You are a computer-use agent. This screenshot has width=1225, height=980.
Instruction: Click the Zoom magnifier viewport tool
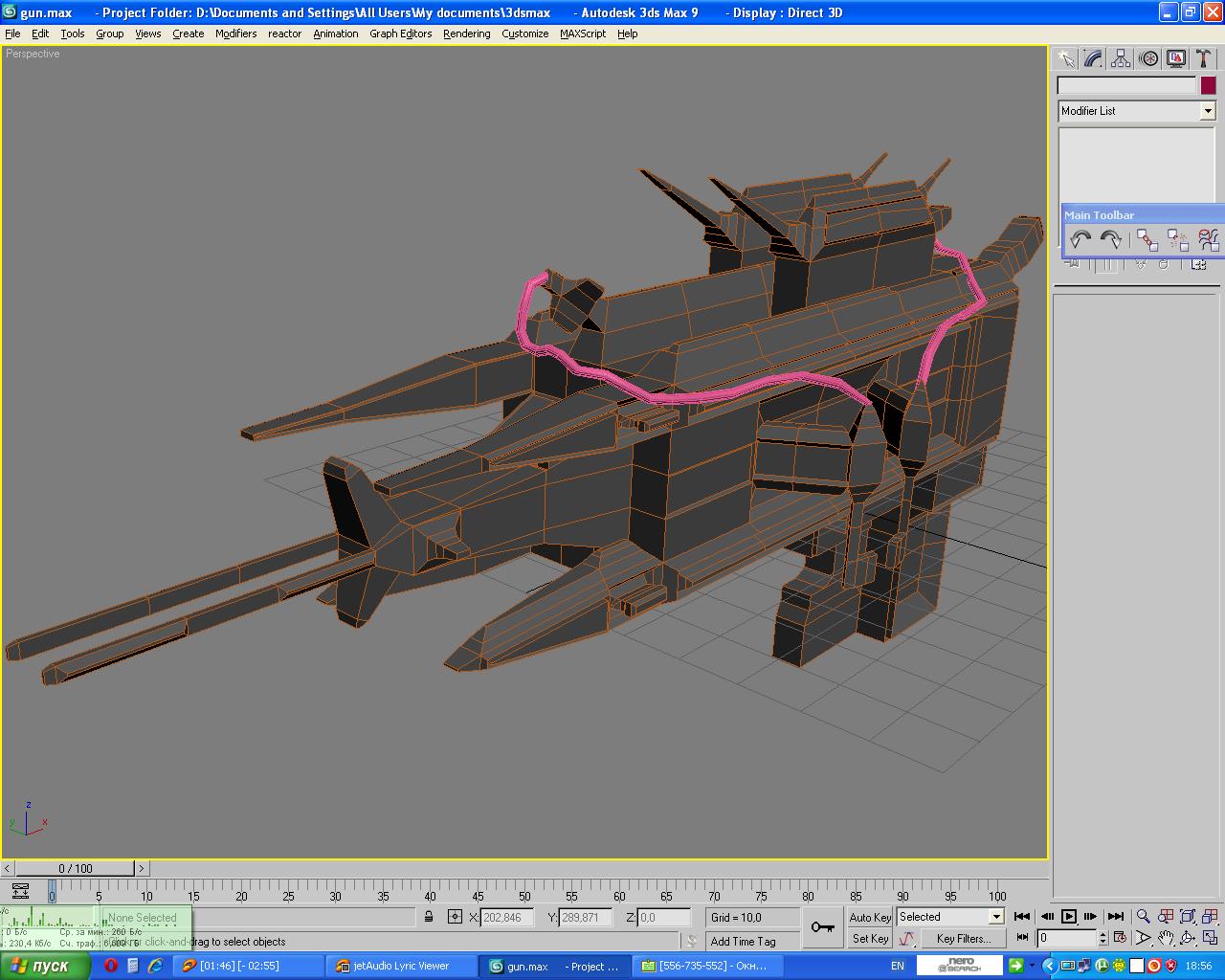coord(1143,917)
